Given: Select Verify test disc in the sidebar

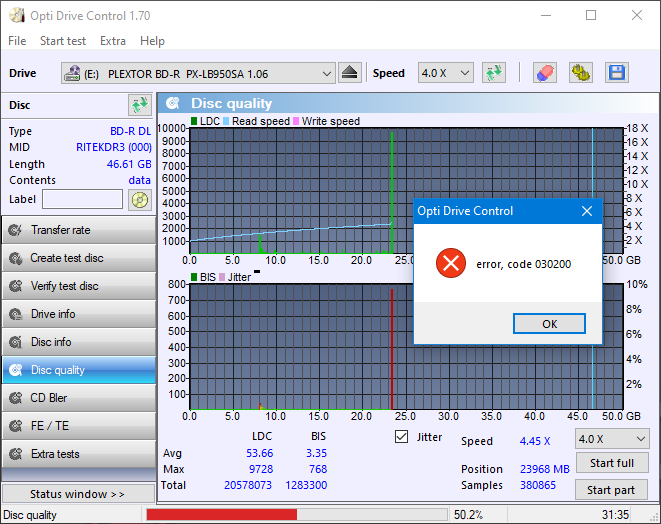Looking at the screenshot, I should (79, 286).
